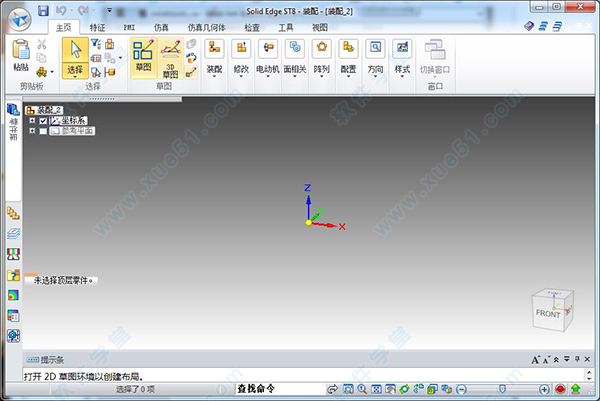Click the zoom slider handle
Viewport: 600px width, 401px height.
click(x=502, y=389)
